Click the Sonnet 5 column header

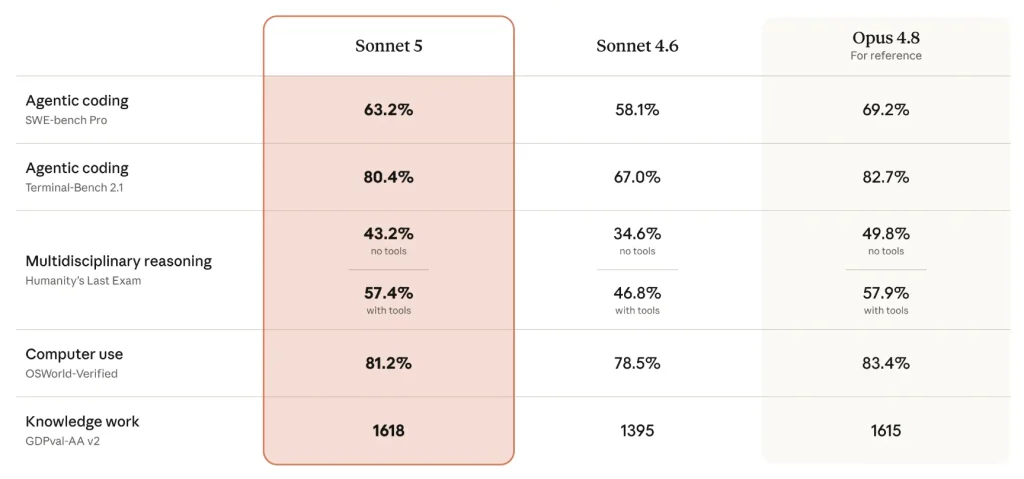tap(389, 46)
